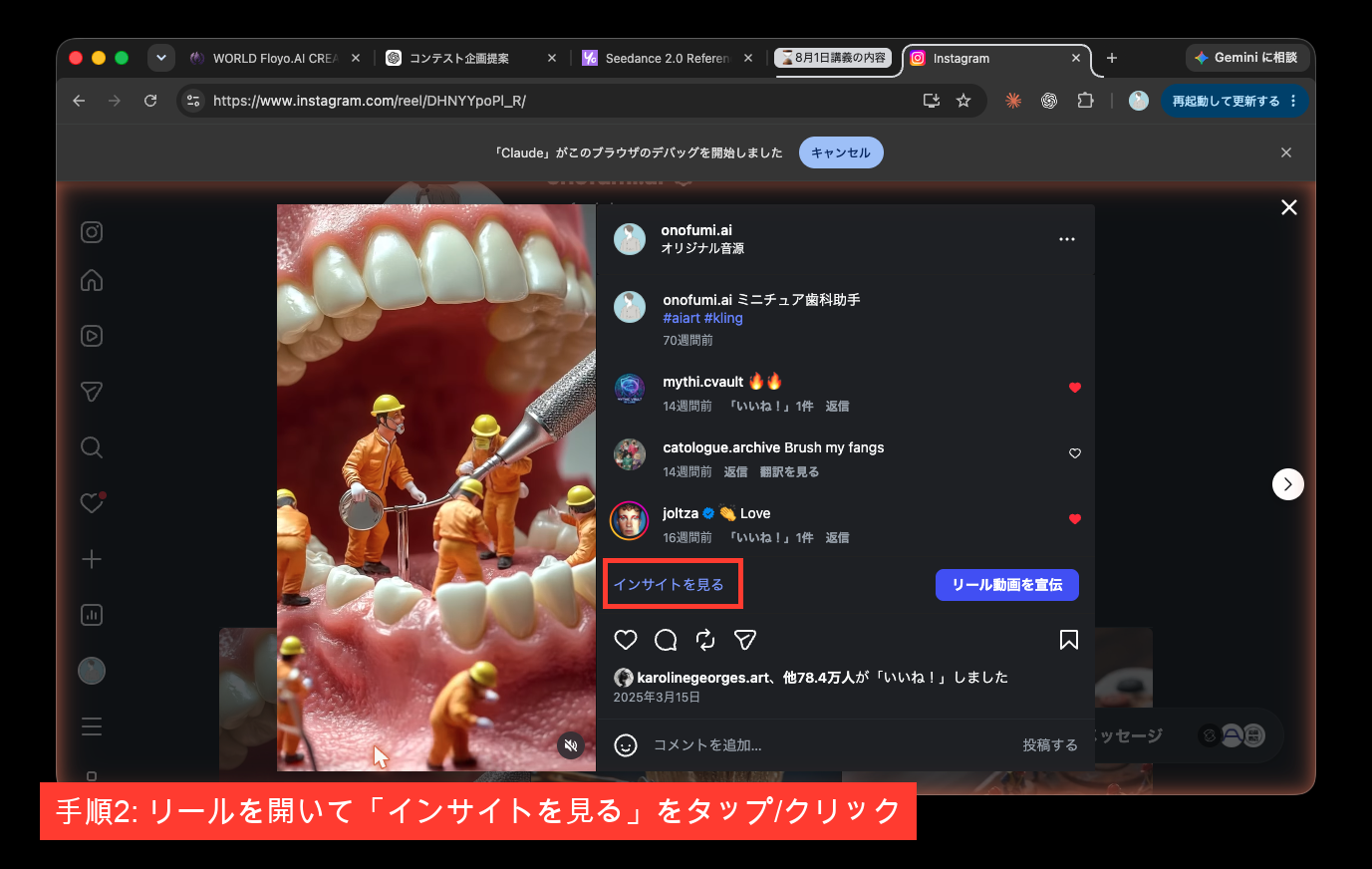Open joltza profile avatar
The image size is (1372, 869).
(630, 520)
